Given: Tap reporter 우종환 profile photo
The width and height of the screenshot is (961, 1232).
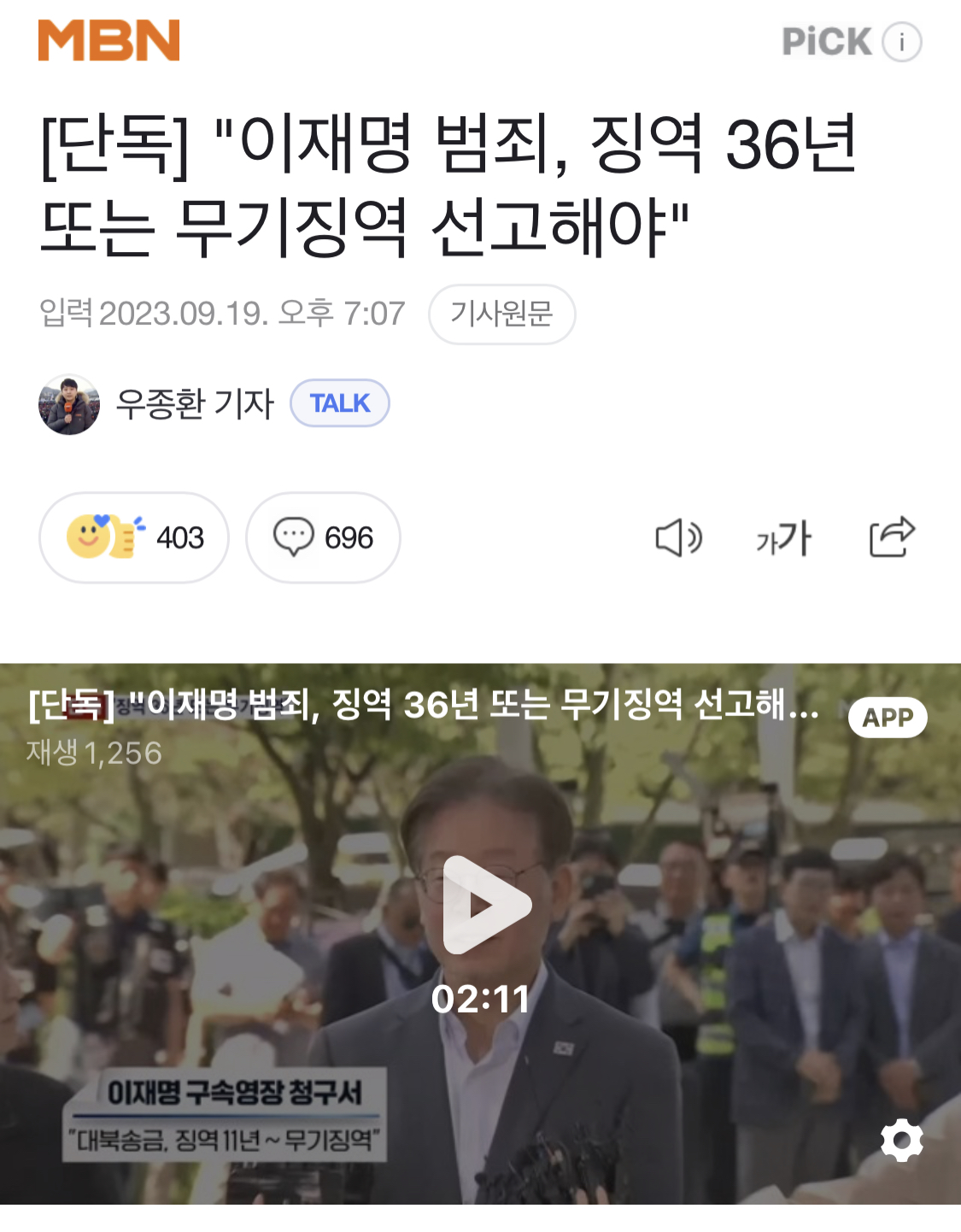Looking at the screenshot, I should pyautogui.click(x=69, y=404).
